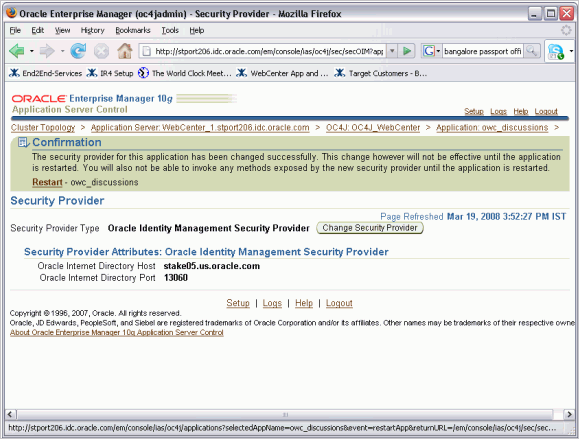Click the footer Setup link
The image size is (579, 439).
click(x=238, y=303)
